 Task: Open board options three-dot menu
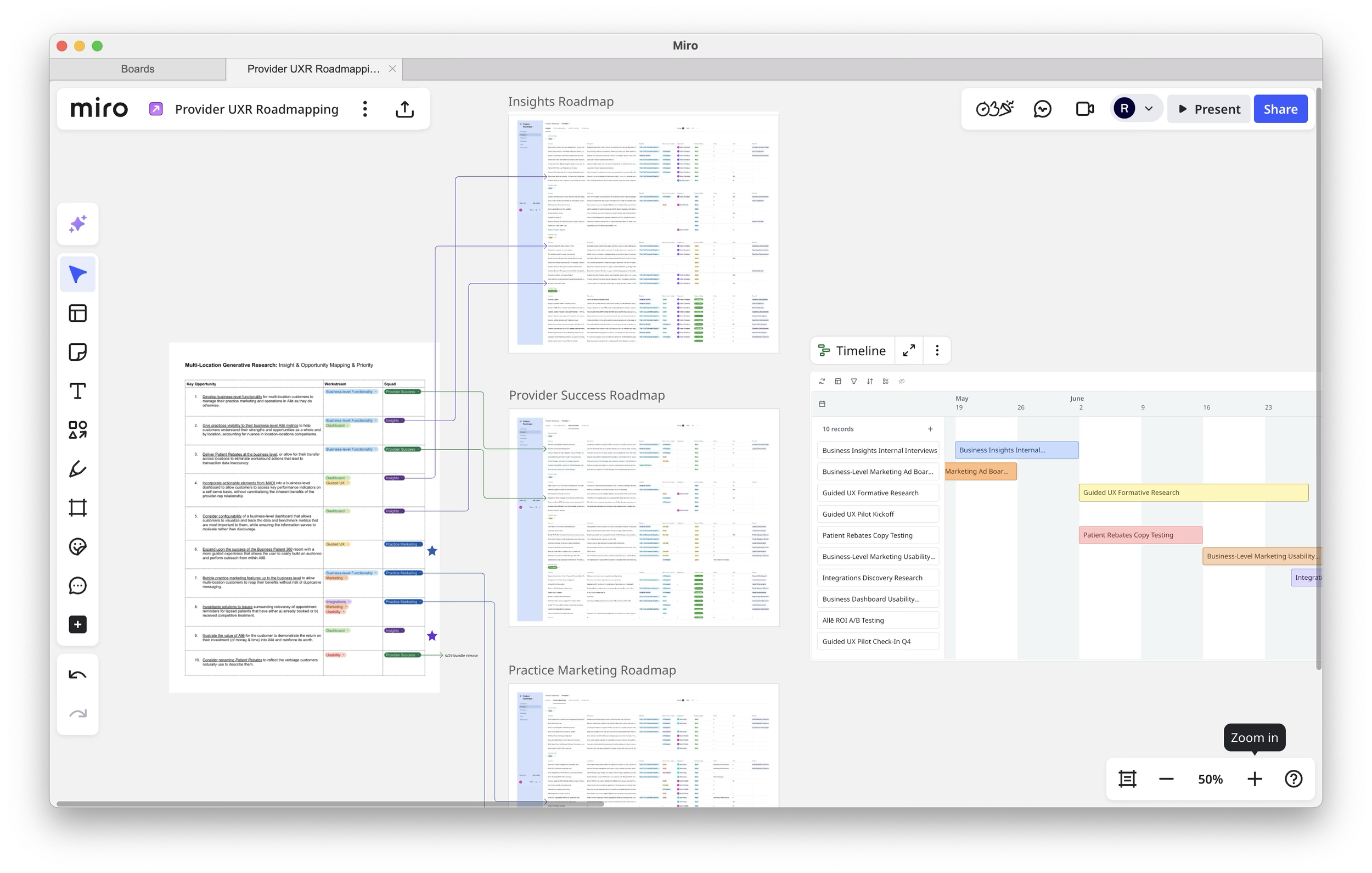[x=365, y=109]
